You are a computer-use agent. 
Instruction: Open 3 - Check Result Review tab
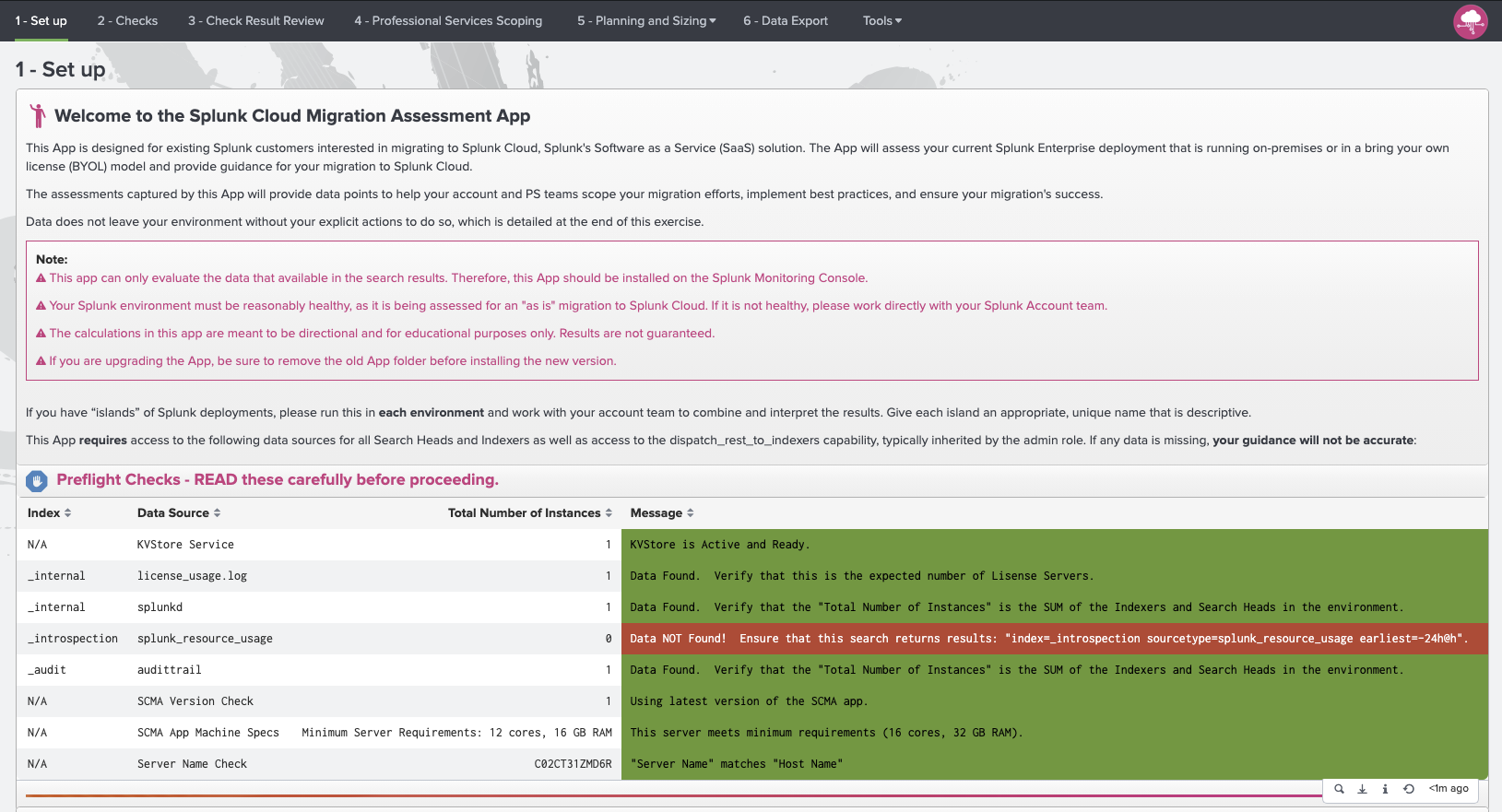tap(256, 20)
